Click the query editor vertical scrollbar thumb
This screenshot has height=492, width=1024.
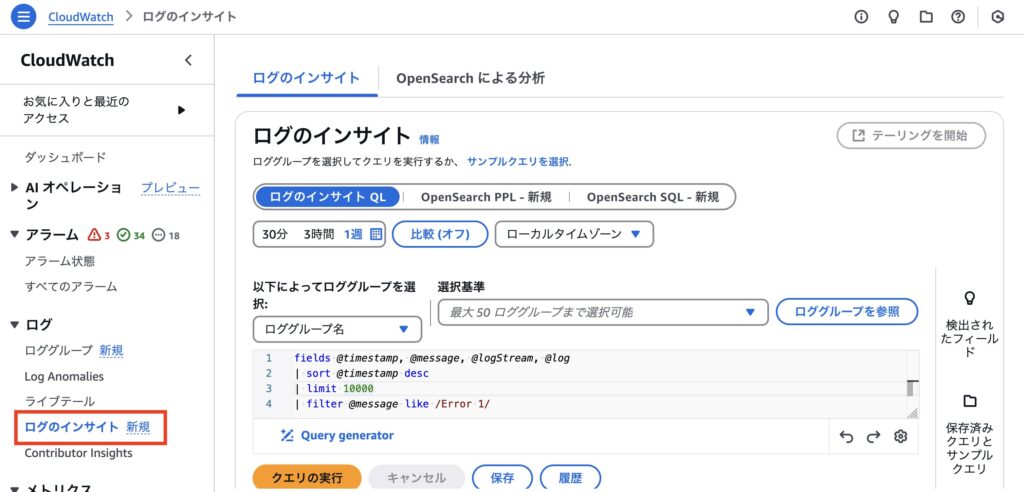(x=909, y=388)
